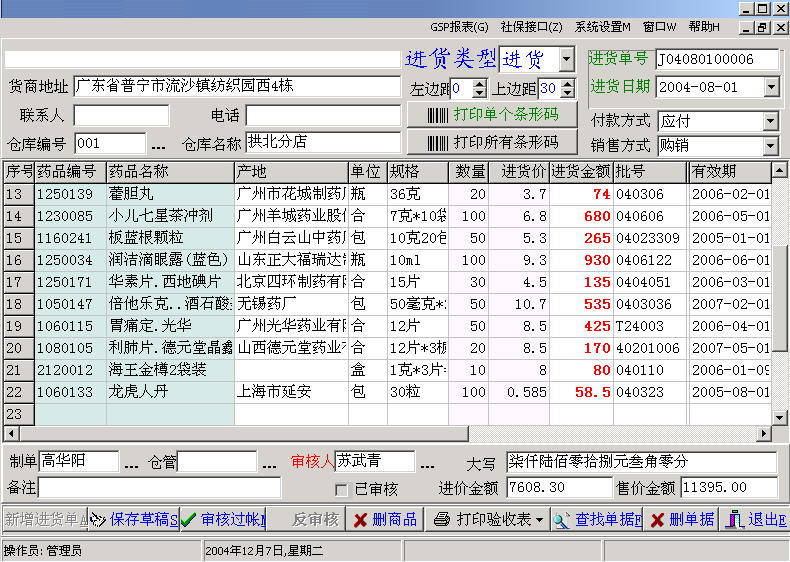This screenshot has height=562, width=790.
Task: Click the 退出 exit button
Action: 755,520
